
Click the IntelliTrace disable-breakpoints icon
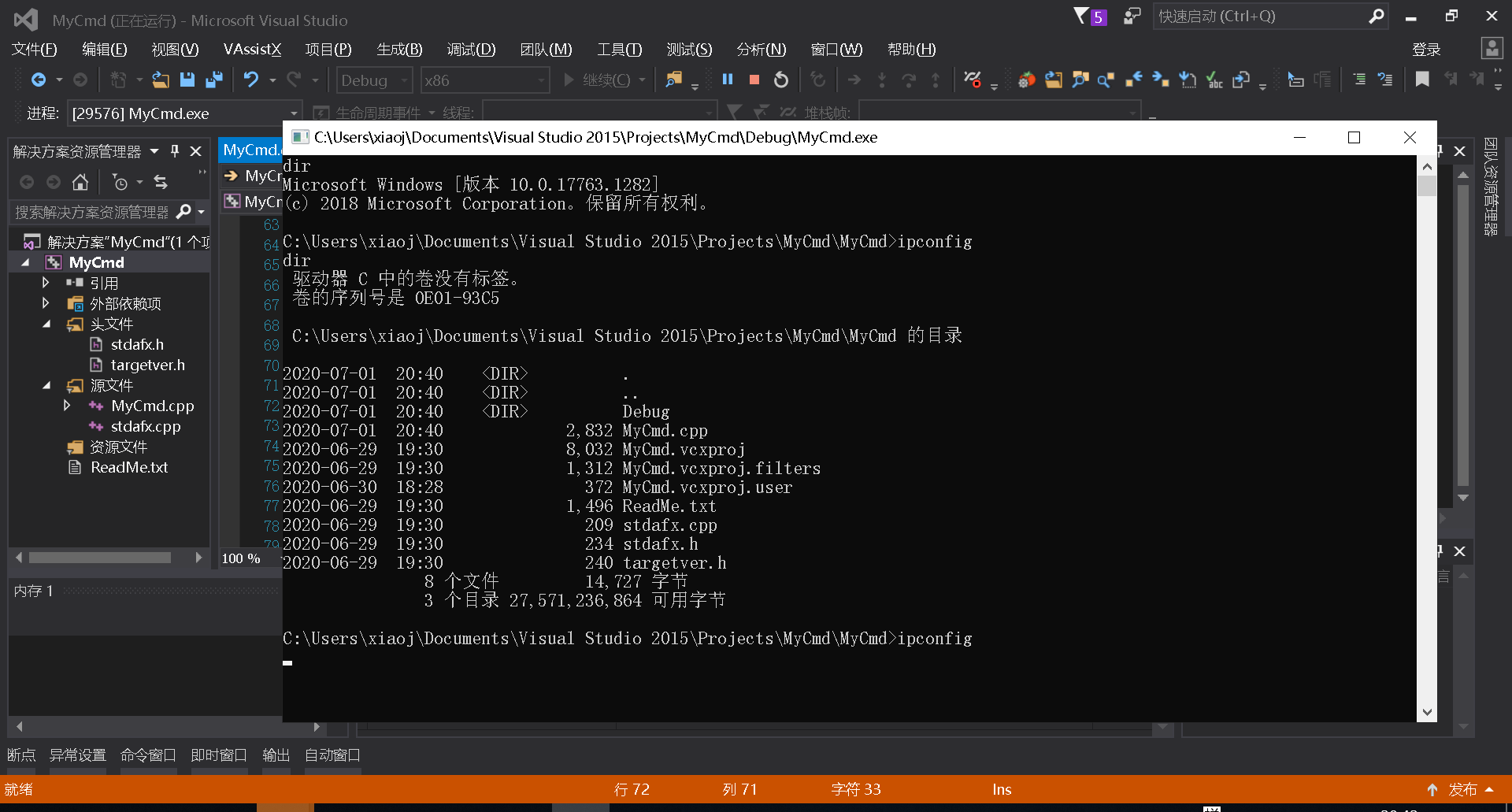[973, 80]
